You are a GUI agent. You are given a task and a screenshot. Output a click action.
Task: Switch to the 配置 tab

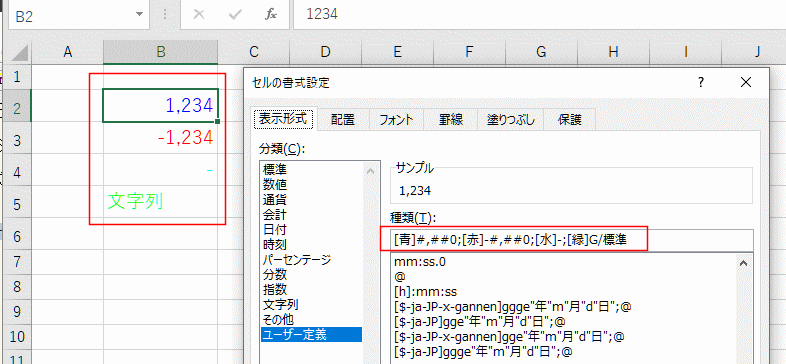point(343,119)
